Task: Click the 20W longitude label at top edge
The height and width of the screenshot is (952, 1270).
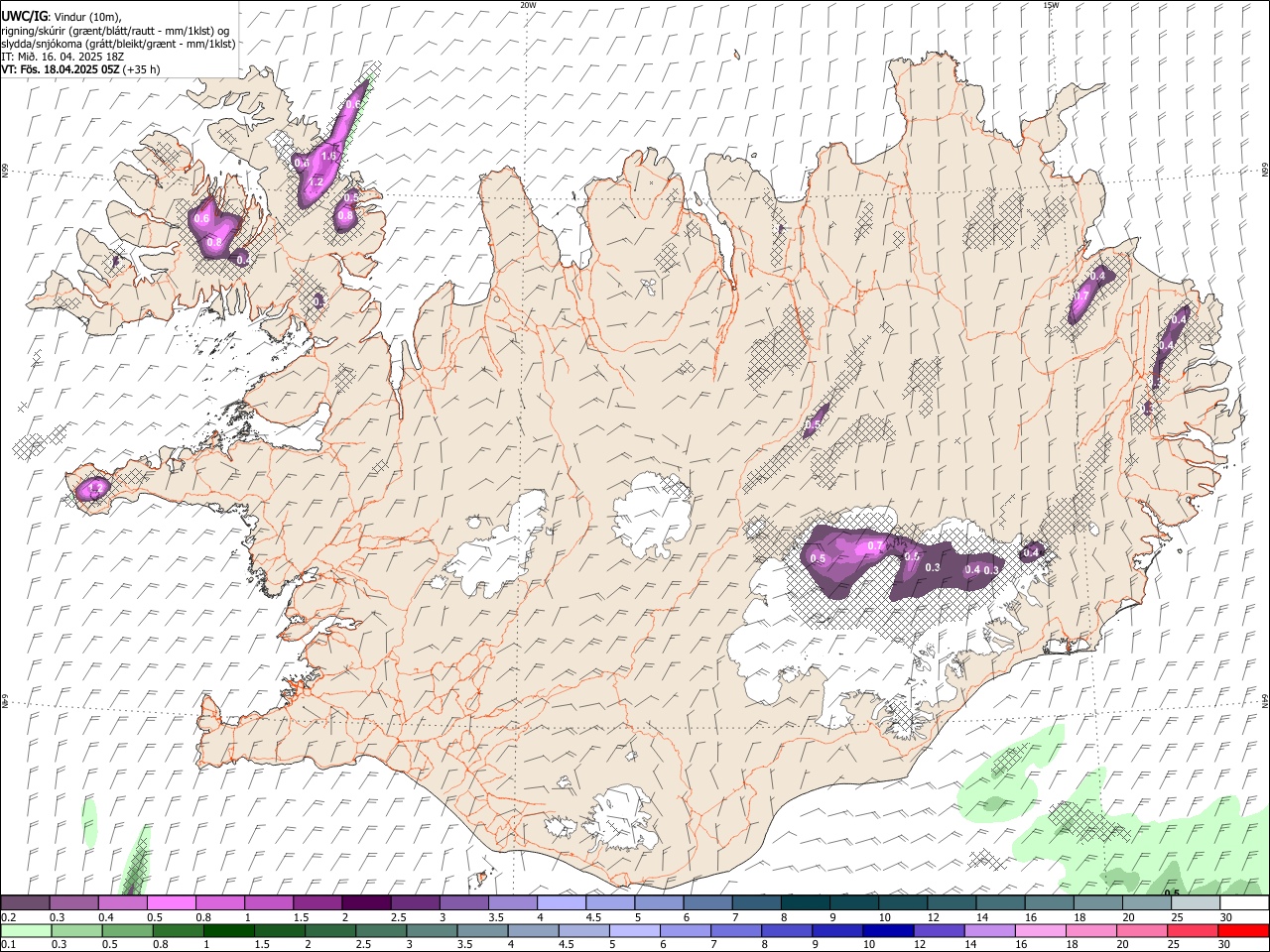Action: tap(528, 5)
